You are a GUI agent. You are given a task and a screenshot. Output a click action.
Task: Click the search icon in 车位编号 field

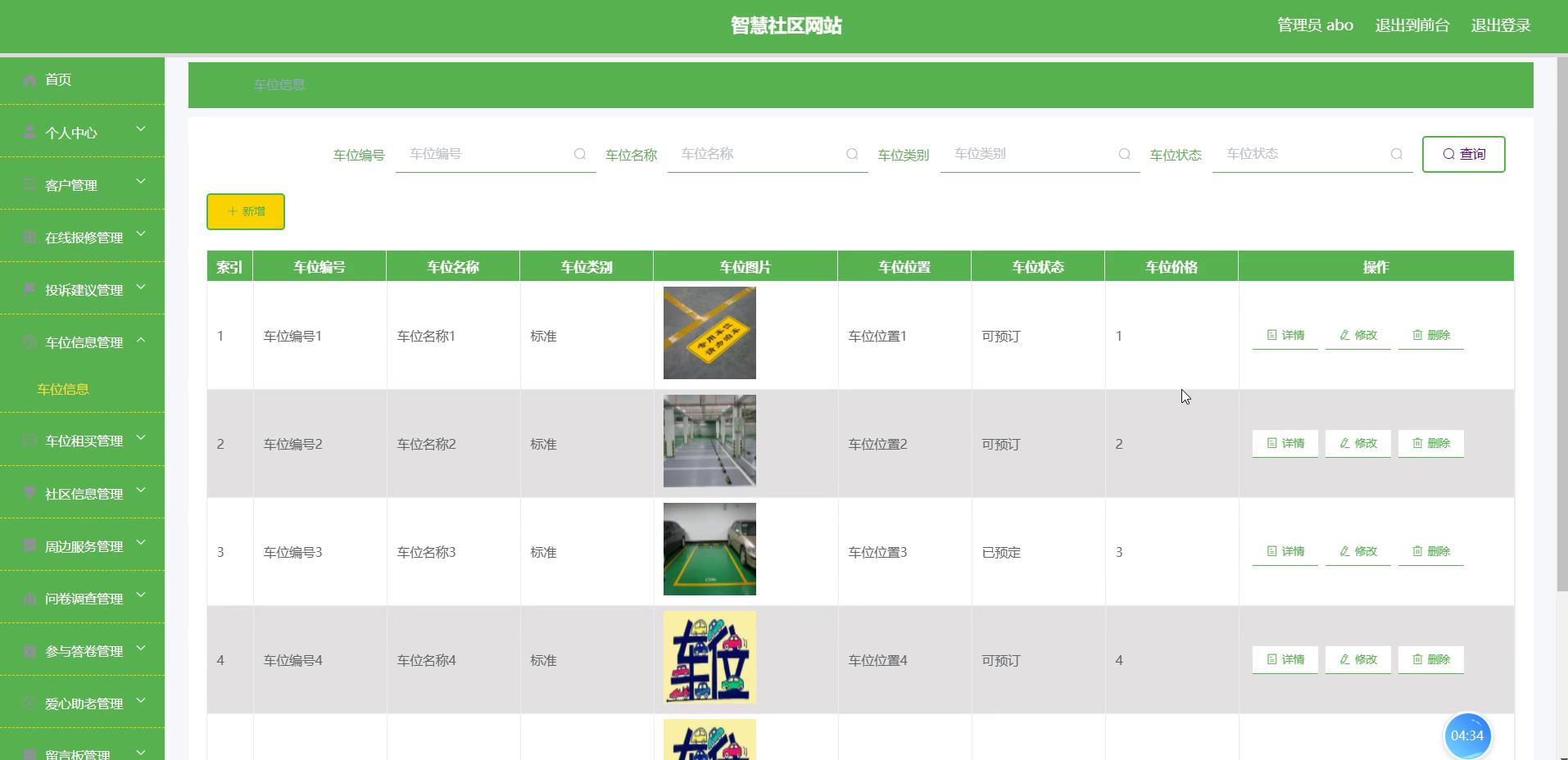[x=580, y=154]
